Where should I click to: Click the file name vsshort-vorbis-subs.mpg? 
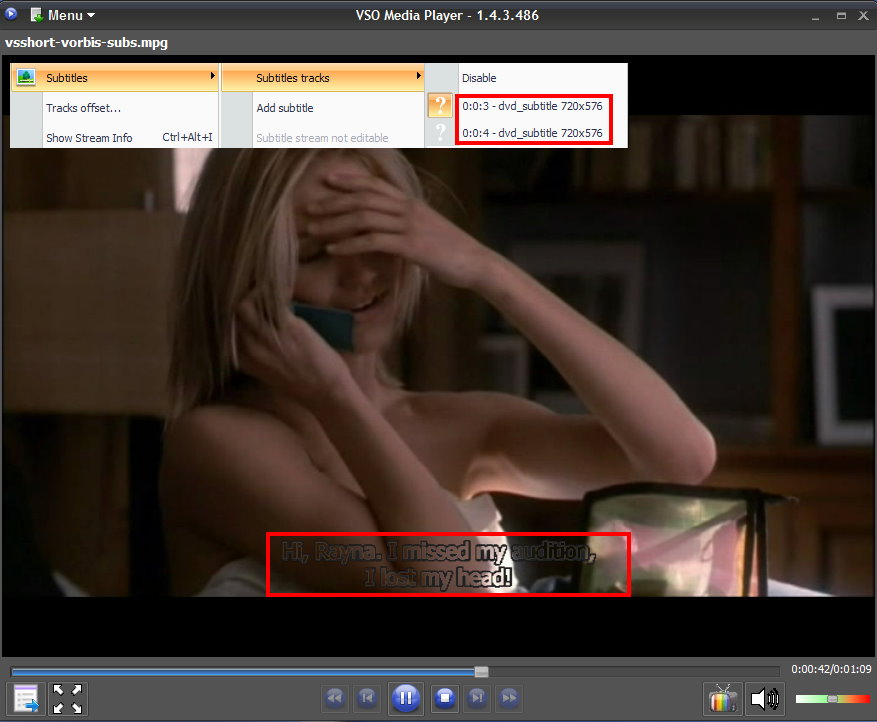click(x=86, y=43)
